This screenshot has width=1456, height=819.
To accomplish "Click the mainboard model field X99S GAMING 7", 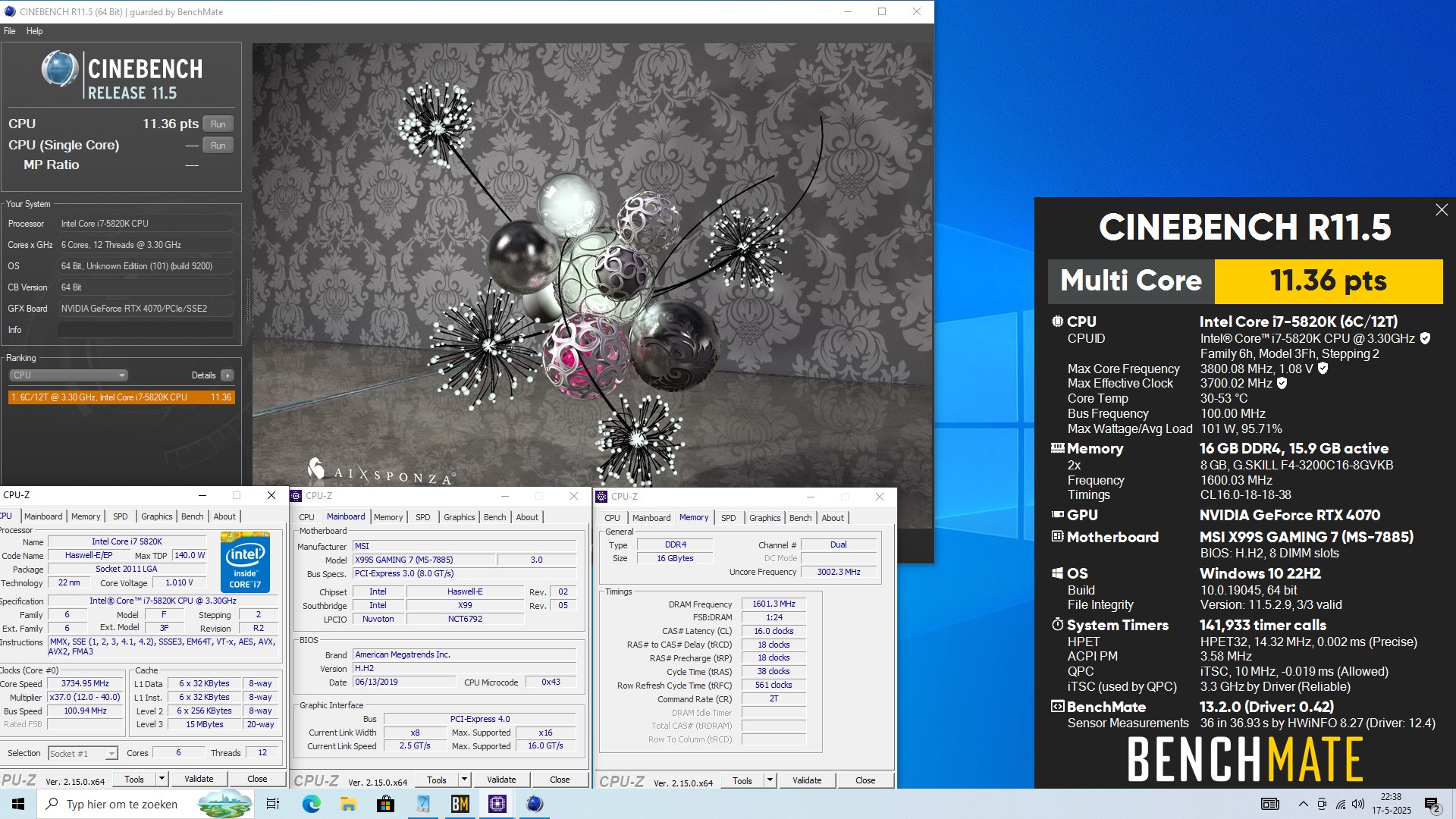I will tap(423, 560).
